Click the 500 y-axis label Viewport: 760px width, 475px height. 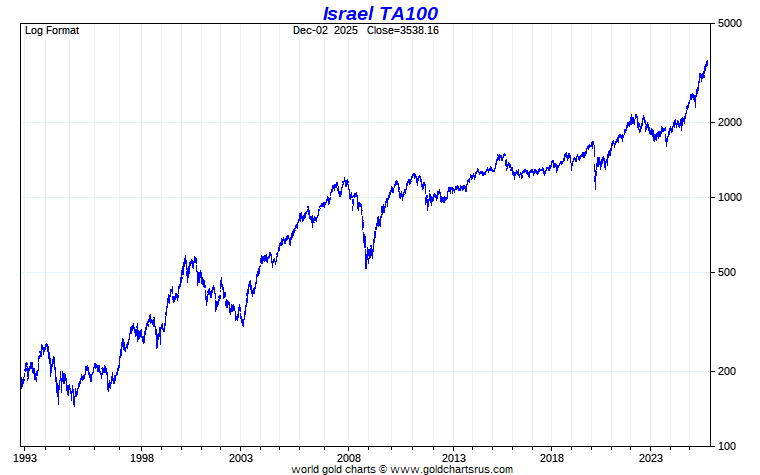(727, 272)
